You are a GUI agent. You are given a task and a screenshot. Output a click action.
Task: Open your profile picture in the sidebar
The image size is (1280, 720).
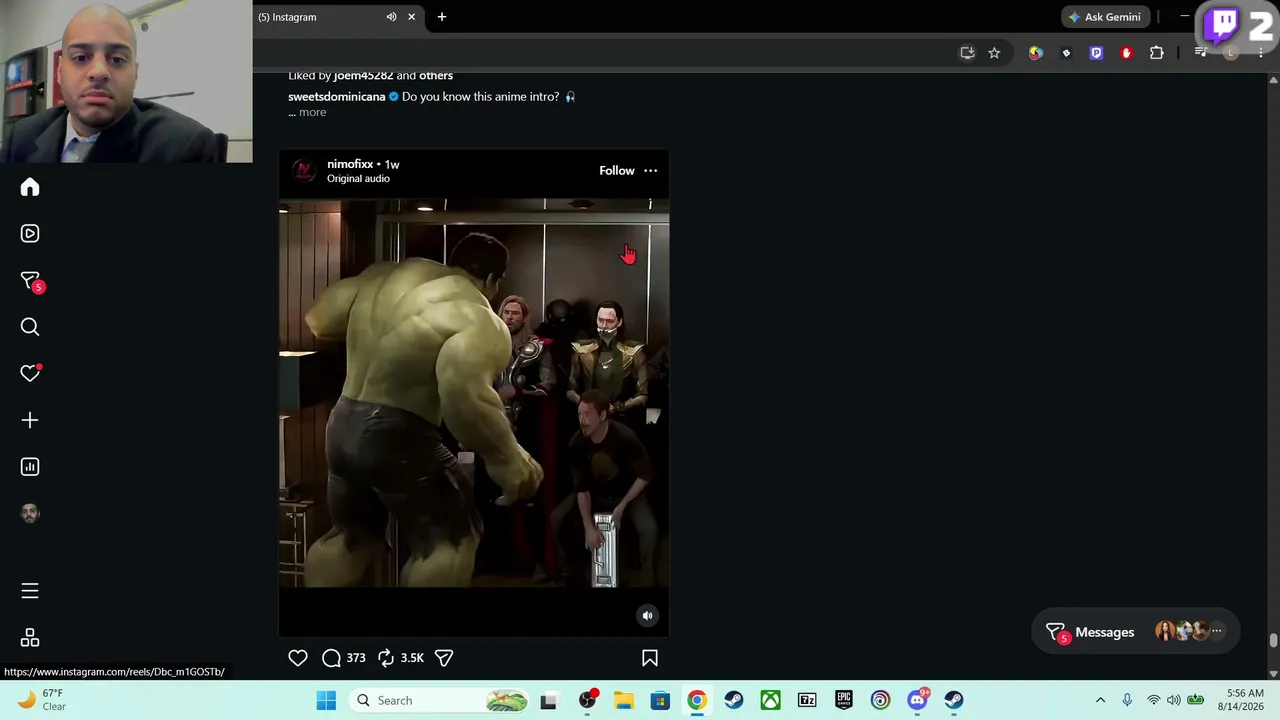click(30, 513)
